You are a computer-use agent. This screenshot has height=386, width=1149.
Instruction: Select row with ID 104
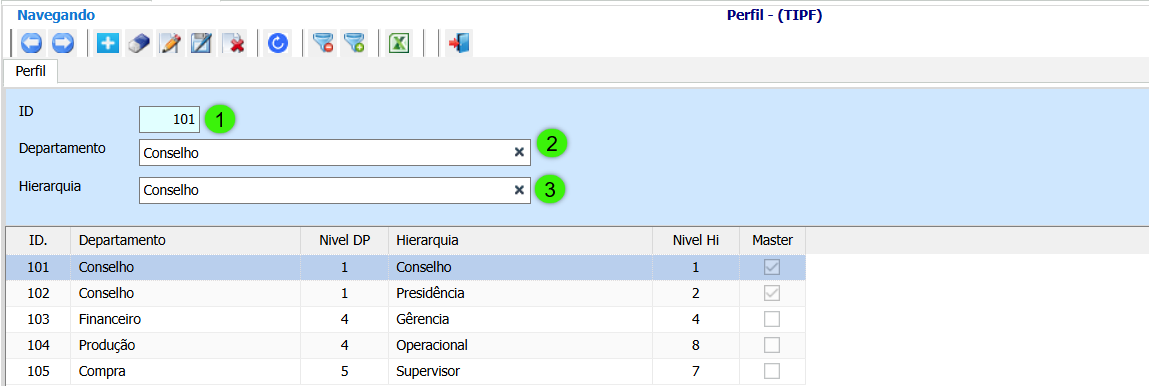pos(406,345)
